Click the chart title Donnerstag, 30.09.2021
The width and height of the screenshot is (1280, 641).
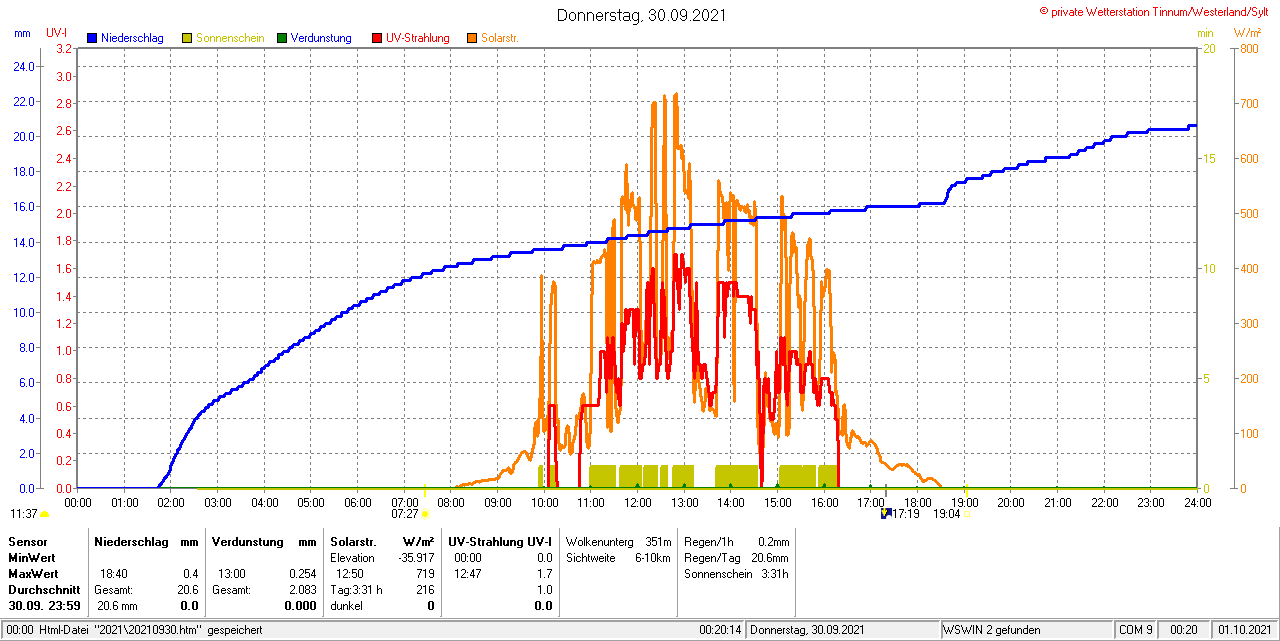tap(642, 15)
